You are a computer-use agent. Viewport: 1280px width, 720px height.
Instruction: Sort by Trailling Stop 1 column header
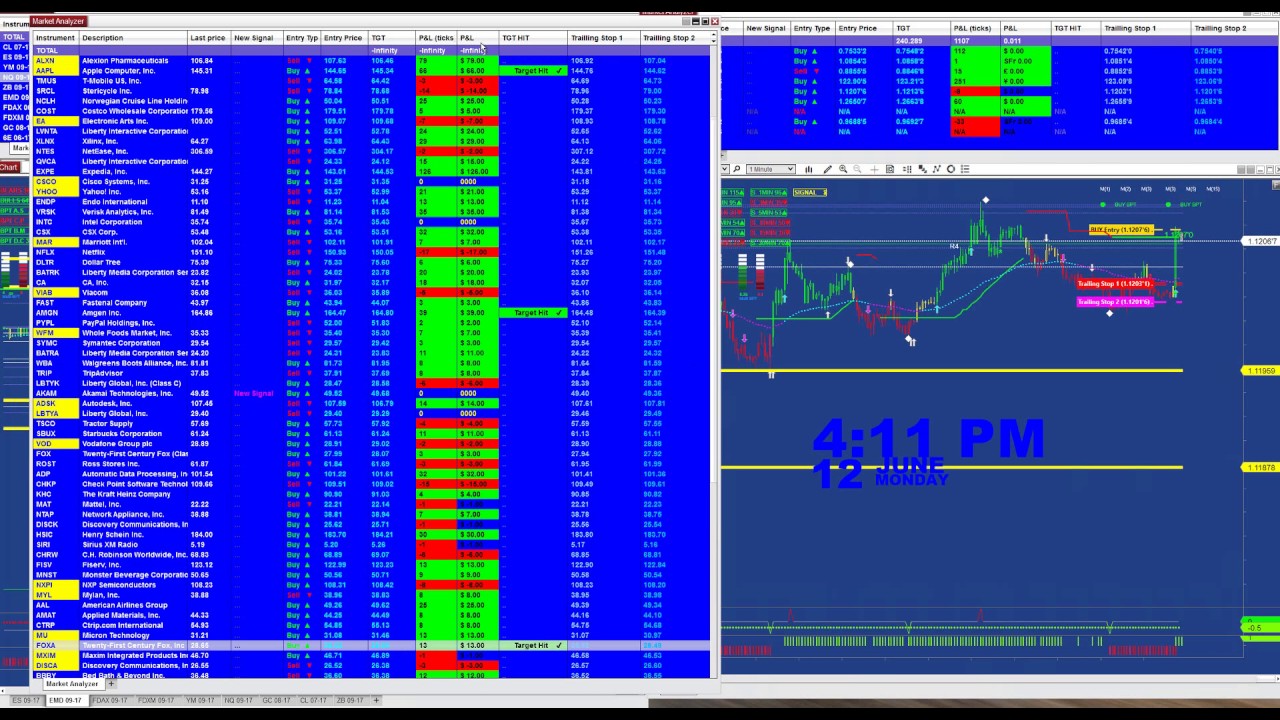[x=603, y=38]
